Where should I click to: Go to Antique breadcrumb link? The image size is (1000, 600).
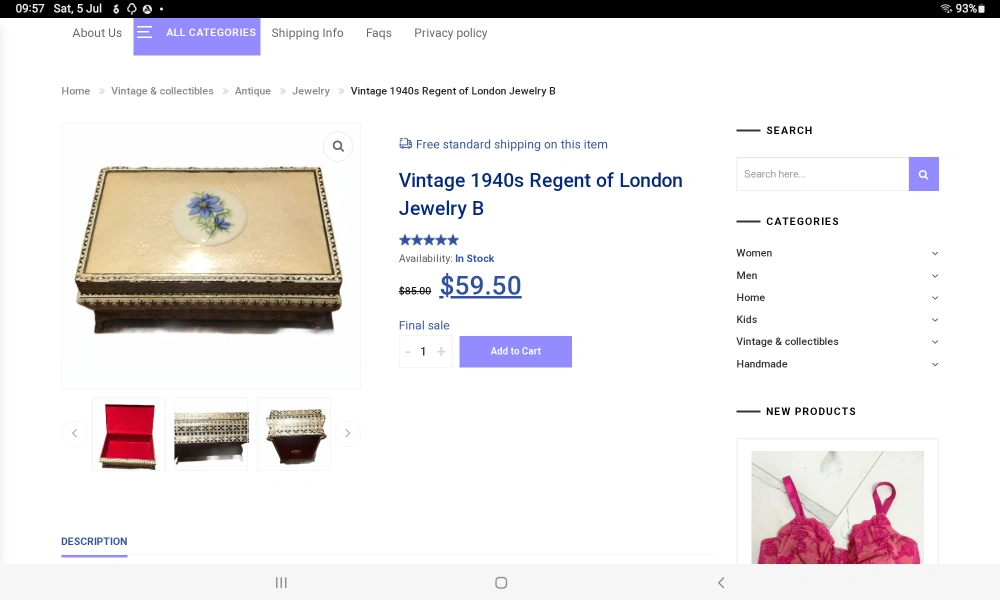[x=253, y=91]
